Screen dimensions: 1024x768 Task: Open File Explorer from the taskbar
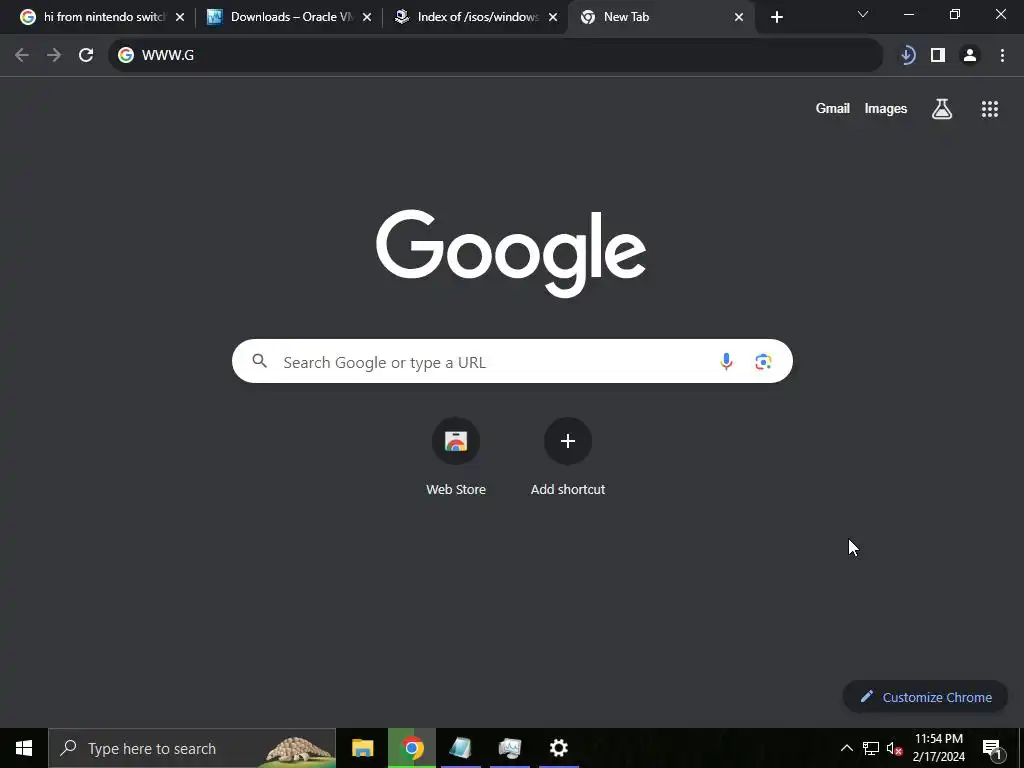362,748
